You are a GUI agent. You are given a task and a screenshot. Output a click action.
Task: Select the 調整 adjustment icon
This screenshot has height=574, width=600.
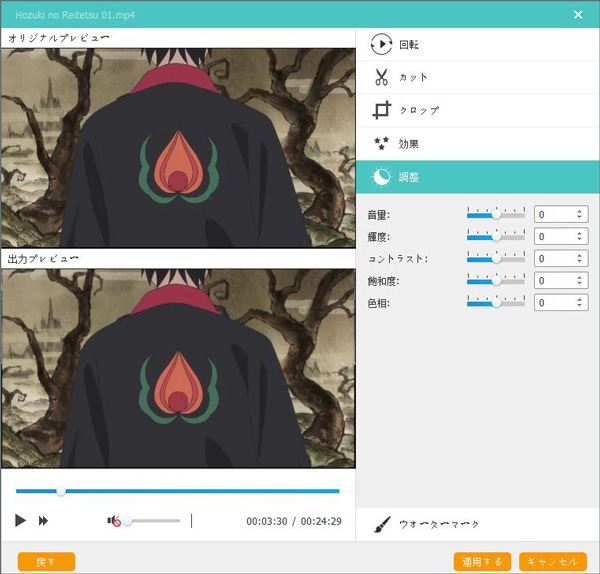pos(381,177)
